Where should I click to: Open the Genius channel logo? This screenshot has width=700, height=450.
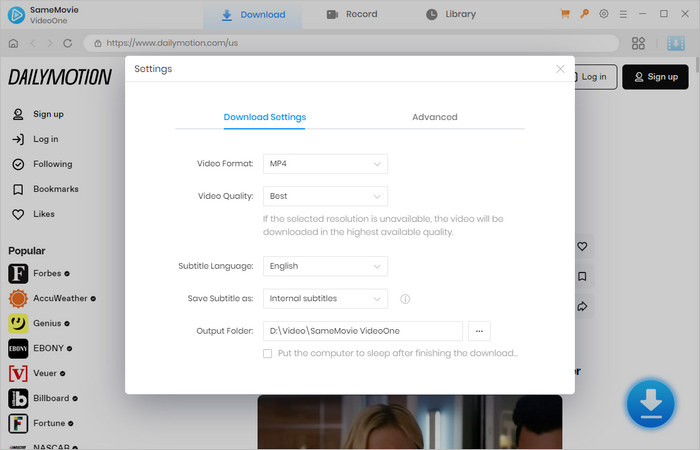tap(18, 324)
